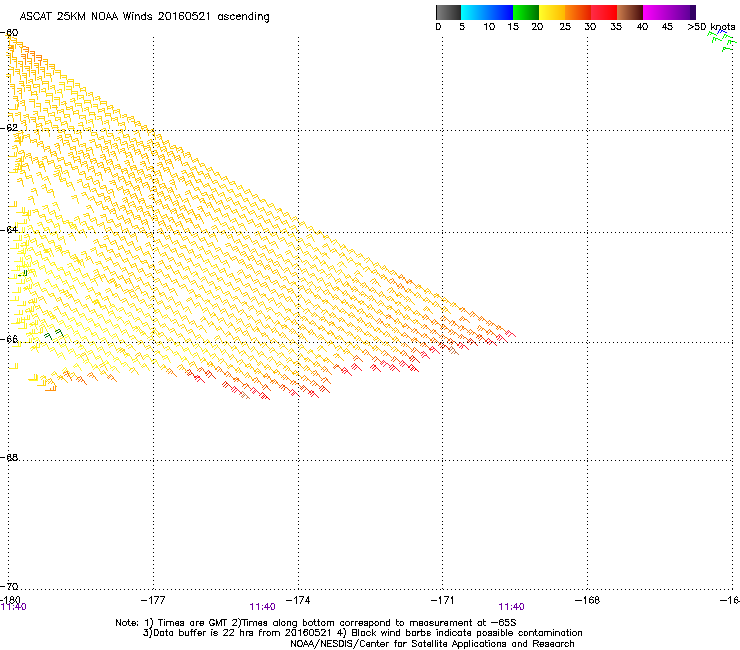The width and height of the screenshot is (740, 650).
Task: Click the cyan 5-10 knots color segment
Action: 474,12
